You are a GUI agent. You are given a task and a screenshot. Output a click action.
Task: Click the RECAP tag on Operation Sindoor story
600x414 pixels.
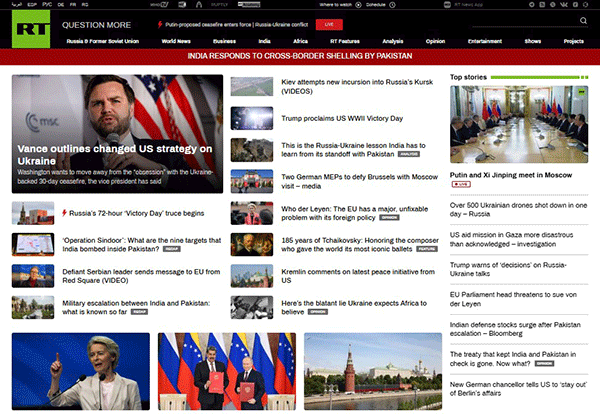coord(171,249)
